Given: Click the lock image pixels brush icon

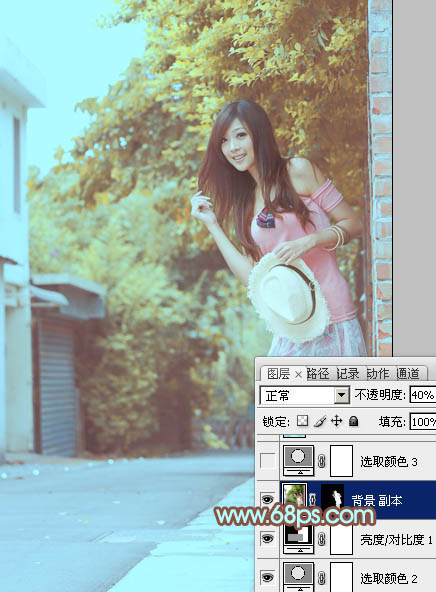Looking at the screenshot, I should point(320,421).
